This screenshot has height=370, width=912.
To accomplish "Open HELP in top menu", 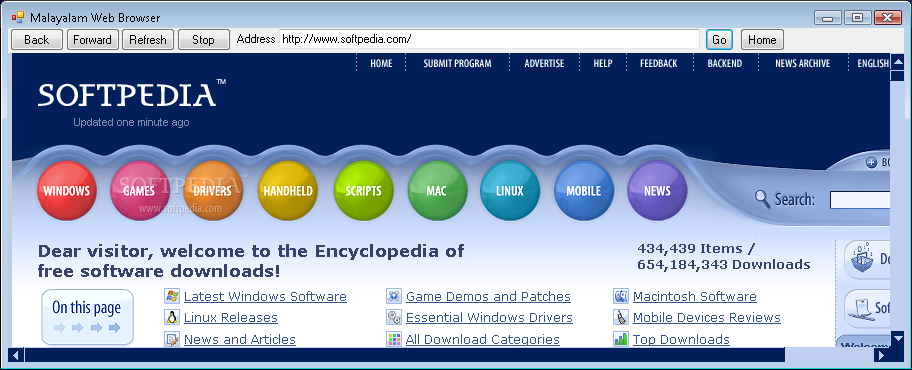I will pyautogui.click(x=603, y=63).
